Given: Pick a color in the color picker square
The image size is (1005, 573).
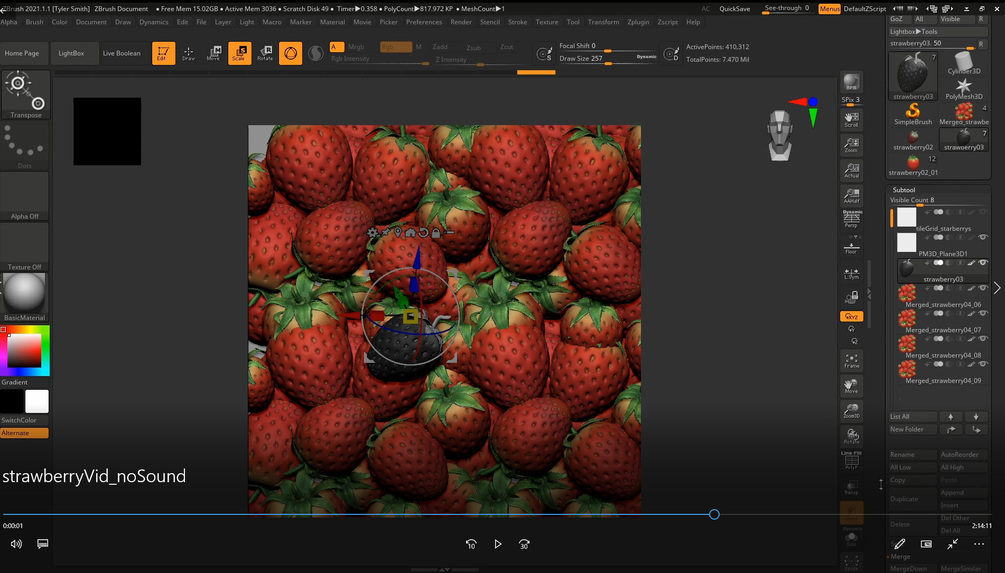Looking at the screenshot, I should point(24,351).
